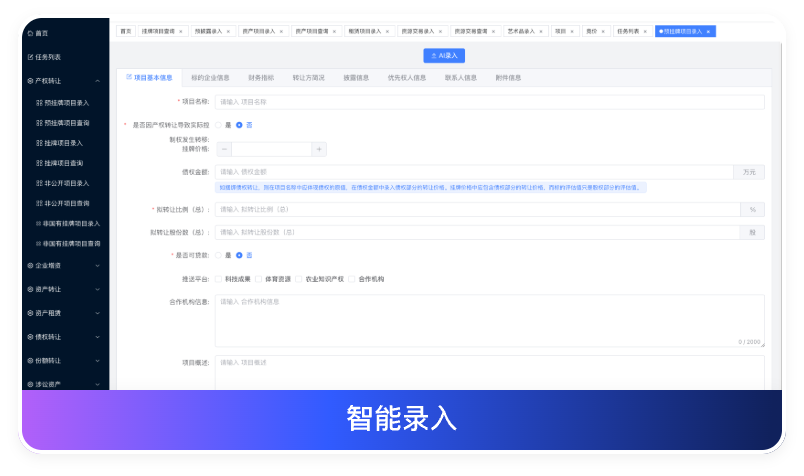Collapse the 产权转让 sidebar menu
The height and width of the screenshot is (476, 804).
point(97,81)
